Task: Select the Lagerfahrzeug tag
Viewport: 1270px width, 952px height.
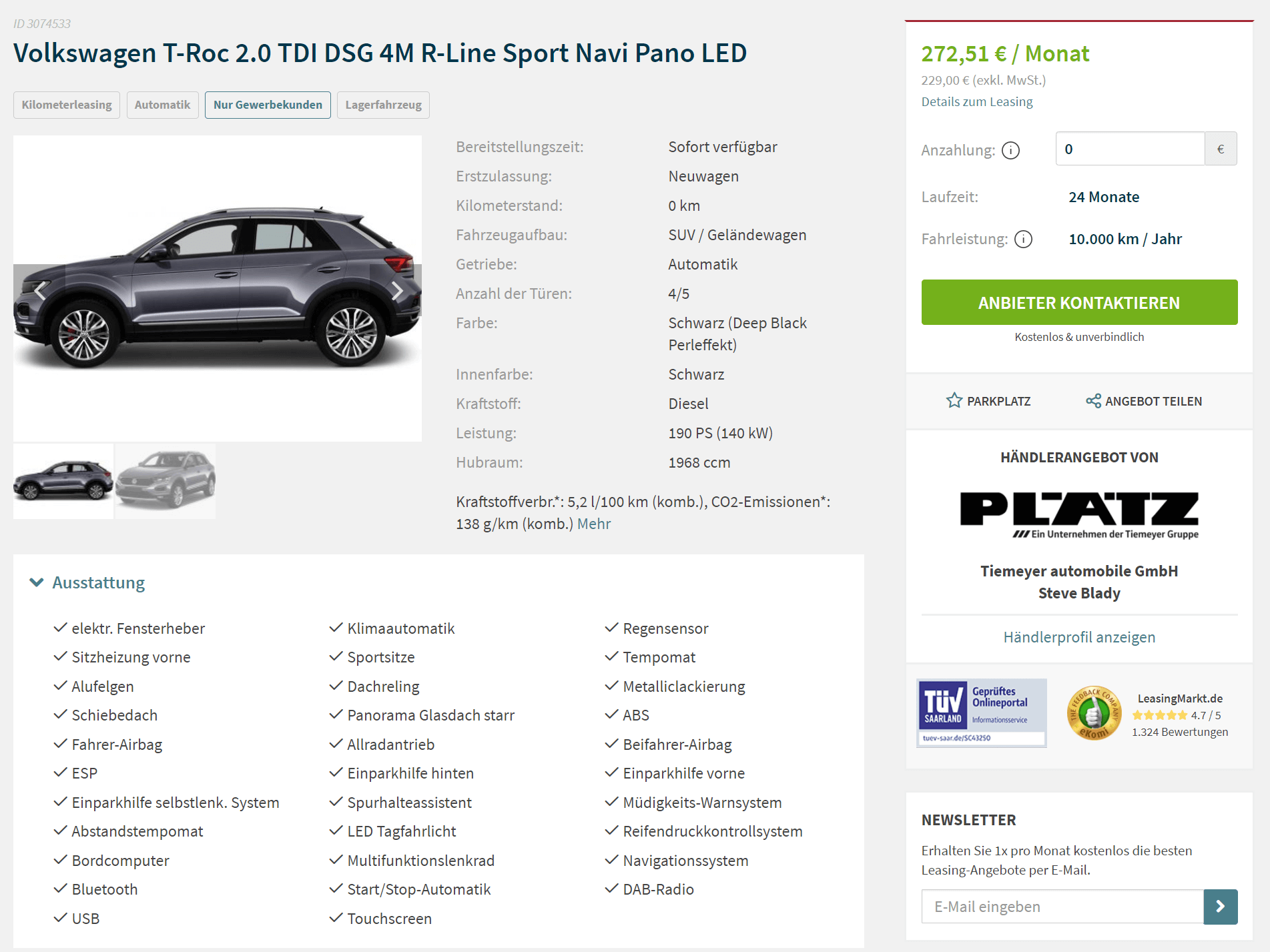Action: pyautogui.click(x=383, y=105)
